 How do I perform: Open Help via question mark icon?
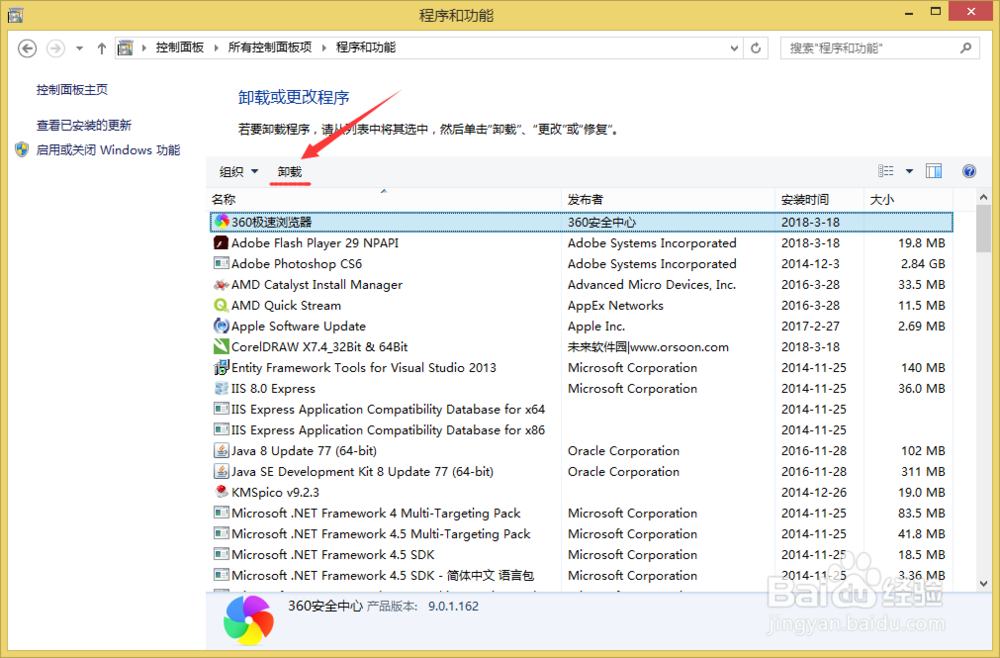tap(969, 171)
